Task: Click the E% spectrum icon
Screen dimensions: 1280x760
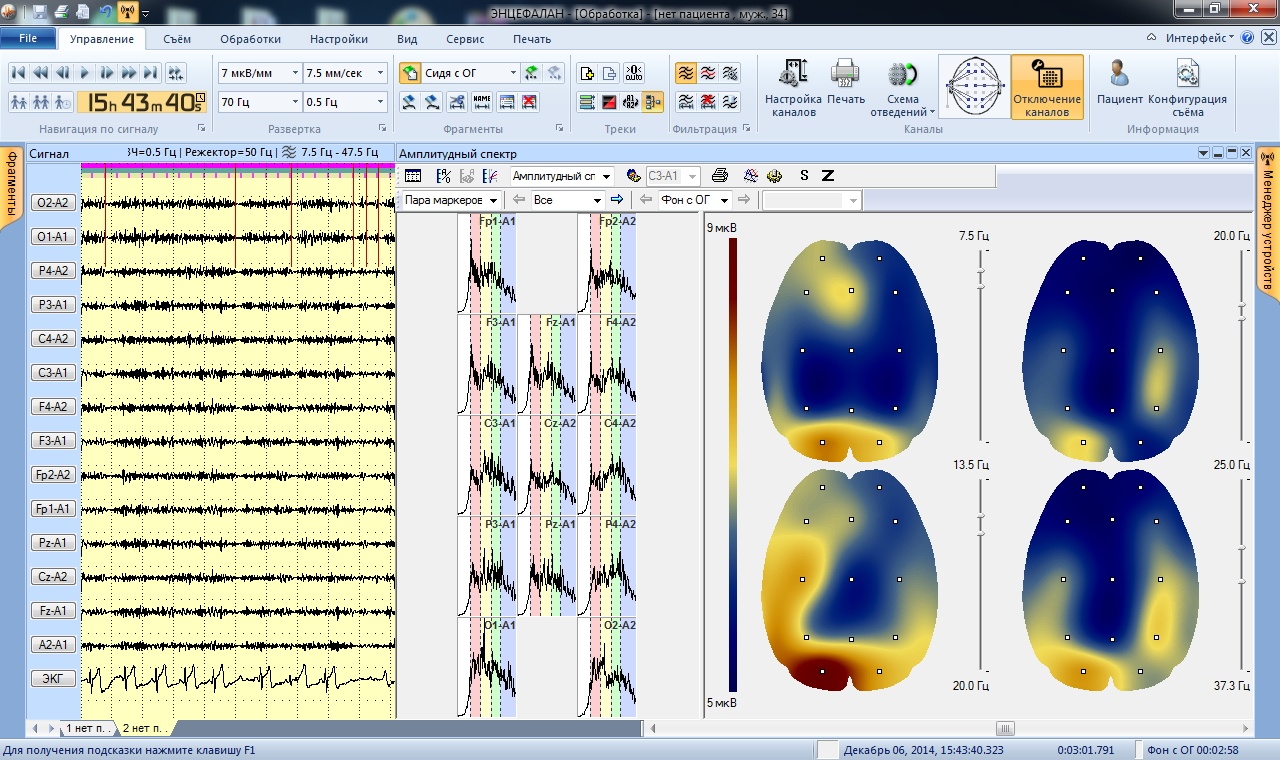Action: coord(444,176)
